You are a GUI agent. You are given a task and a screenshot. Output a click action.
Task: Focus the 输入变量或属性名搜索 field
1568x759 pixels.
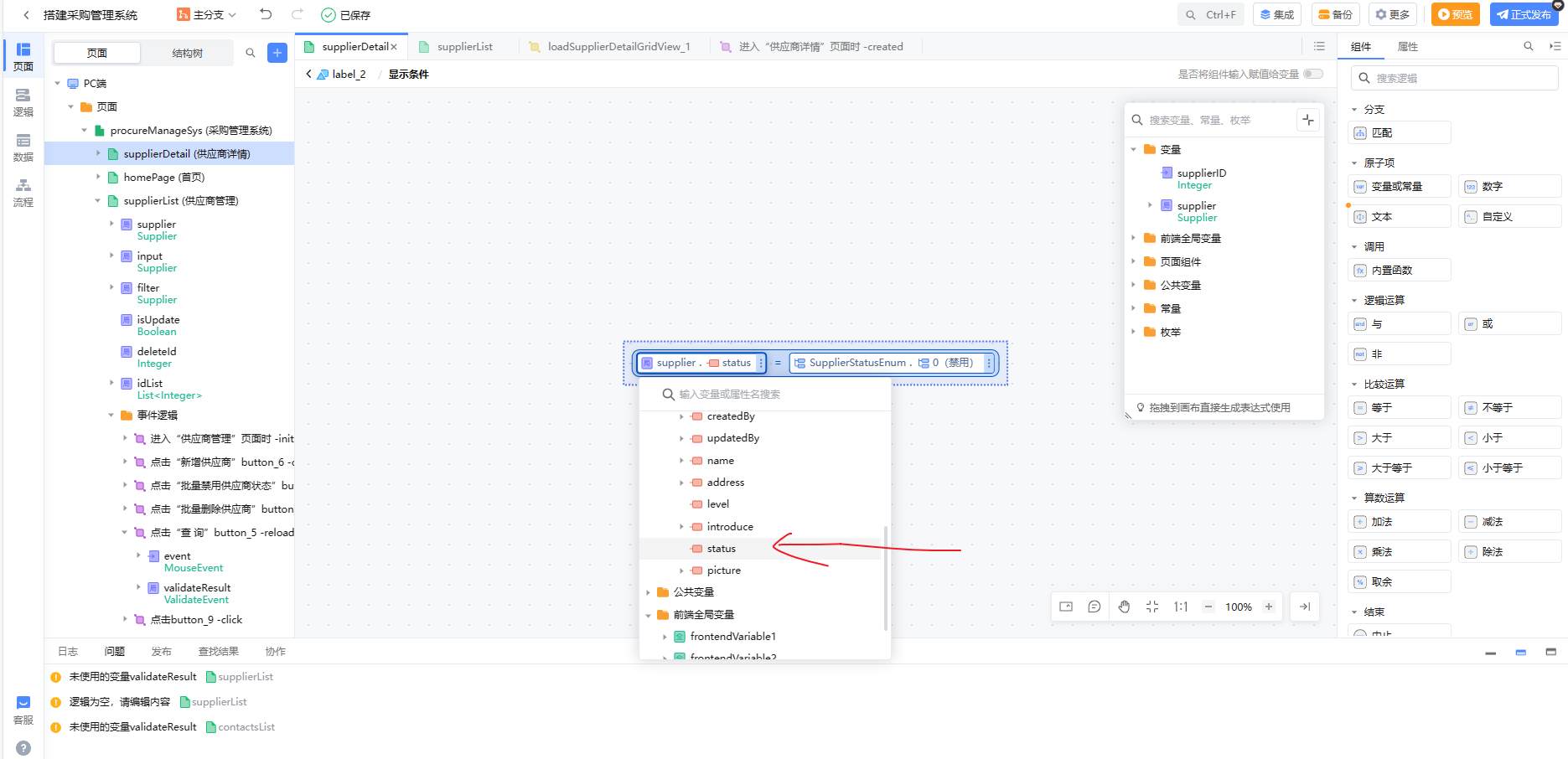coord(764,394)
